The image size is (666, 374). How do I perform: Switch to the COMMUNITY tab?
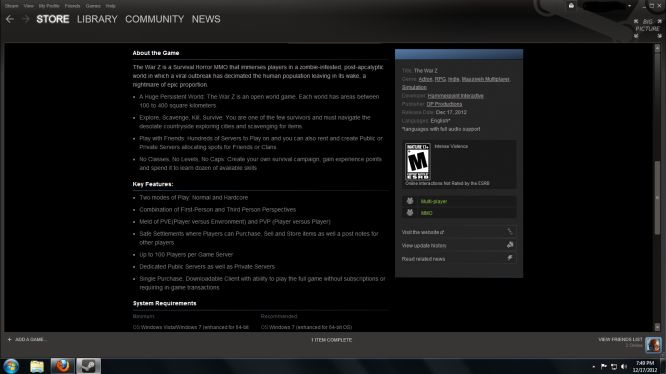[x=155, y=19]
